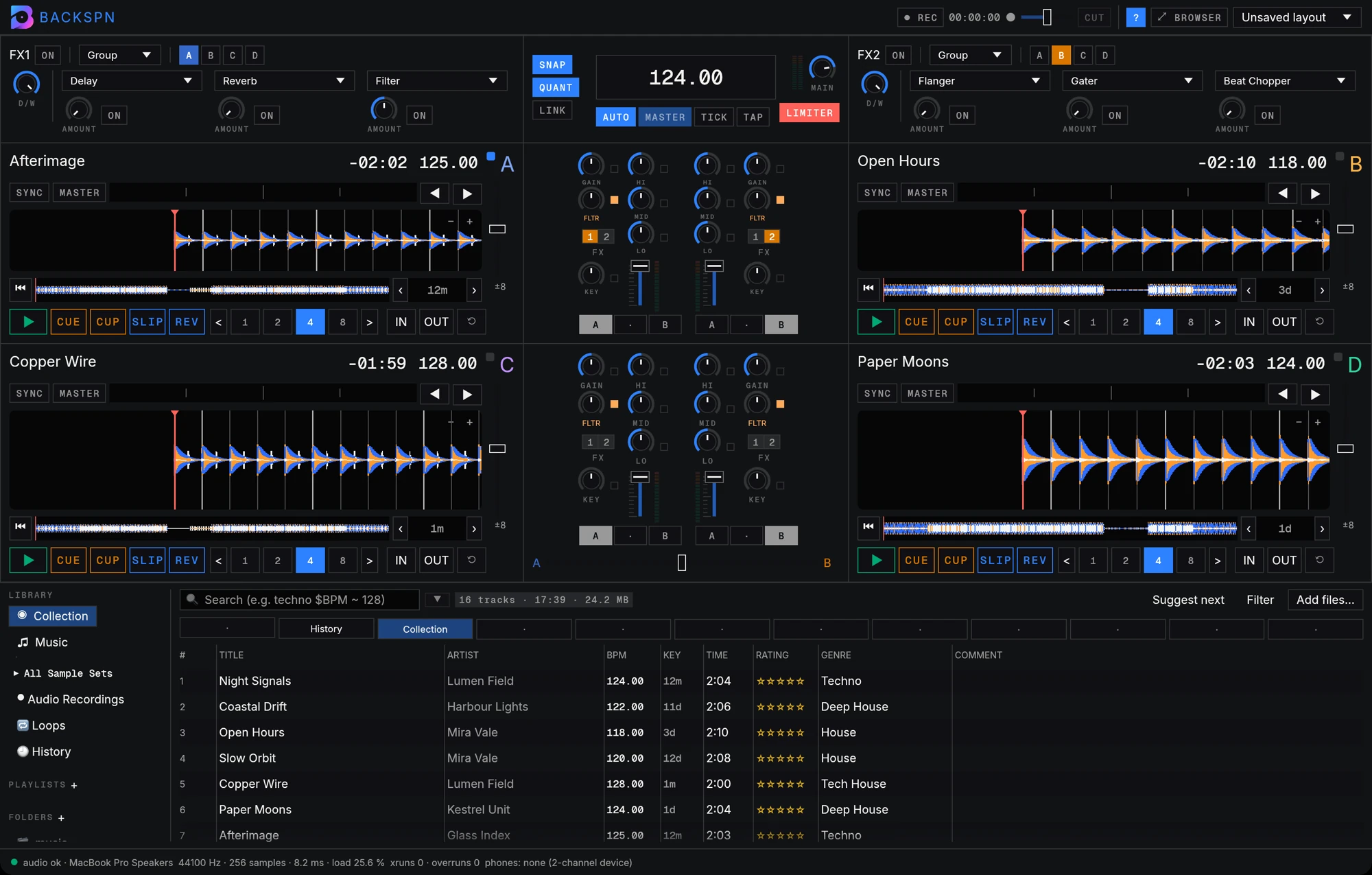Zoom in deck C waveform with plus

pos(470,422)
